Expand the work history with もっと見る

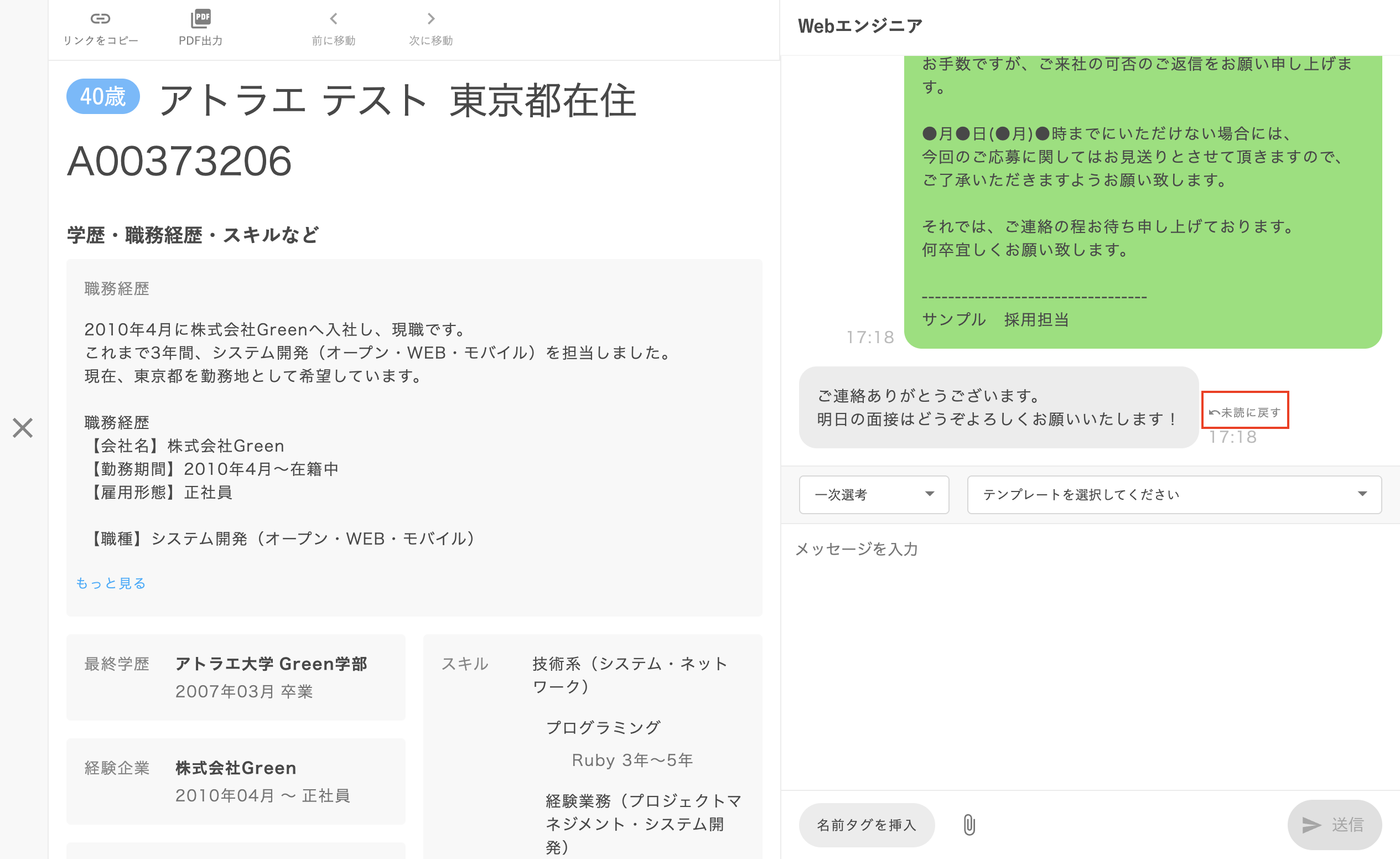pos(111,583)
